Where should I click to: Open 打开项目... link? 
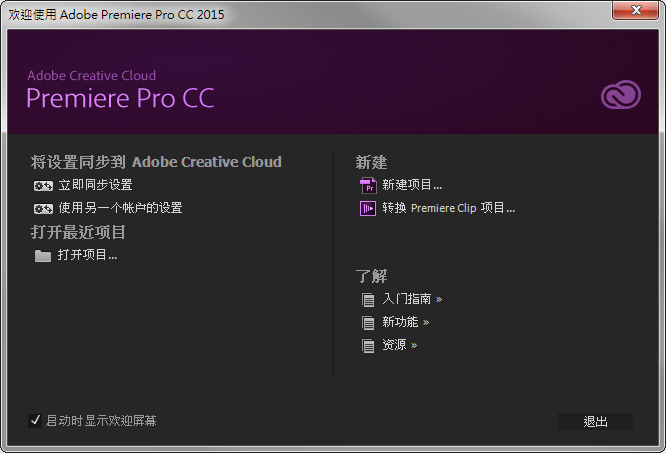(x=87, y=255)
